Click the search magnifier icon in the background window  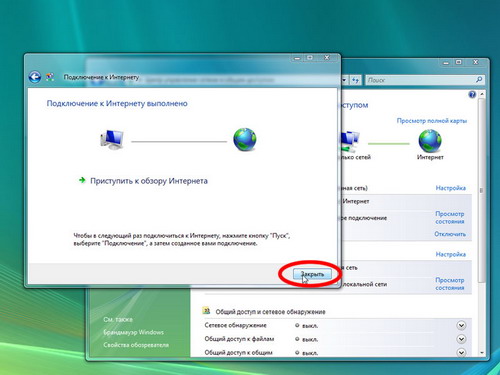479,80
